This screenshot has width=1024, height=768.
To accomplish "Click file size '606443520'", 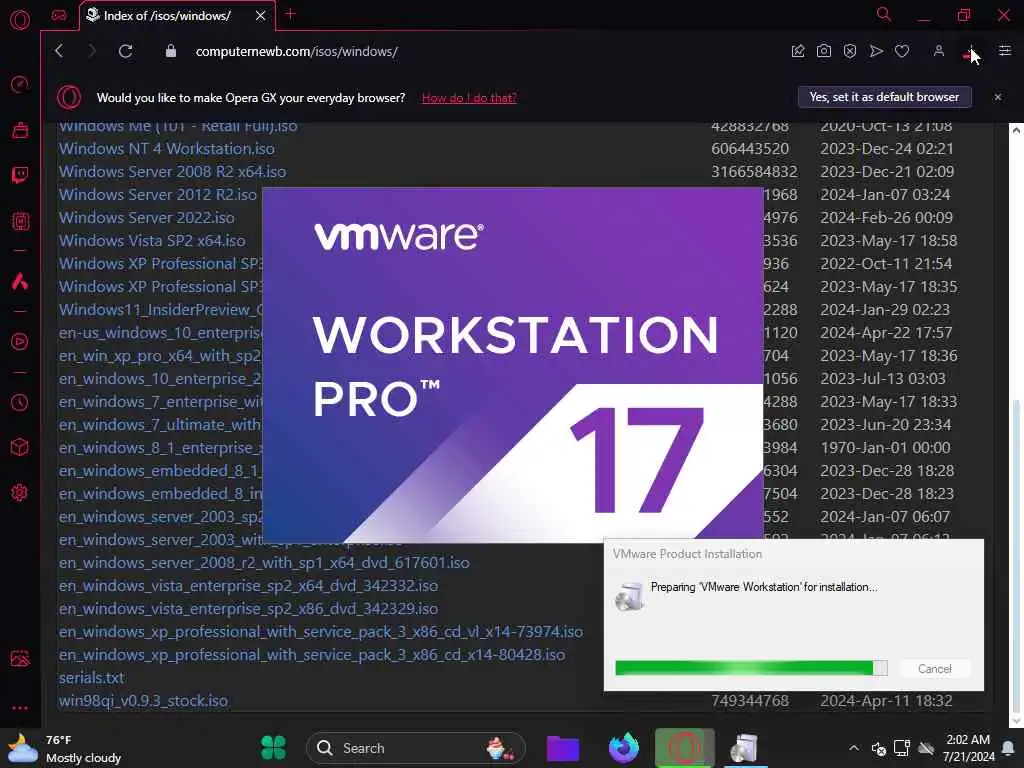I will coord(750,149).
